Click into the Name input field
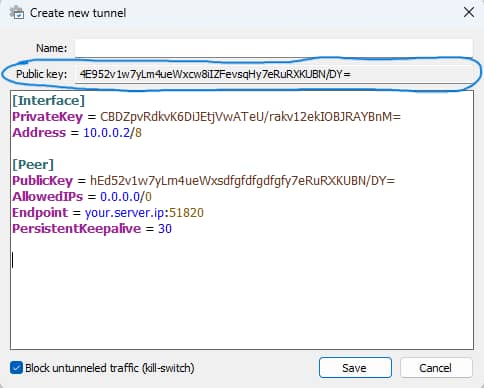The image size is (484, 388). click(274, 48)
